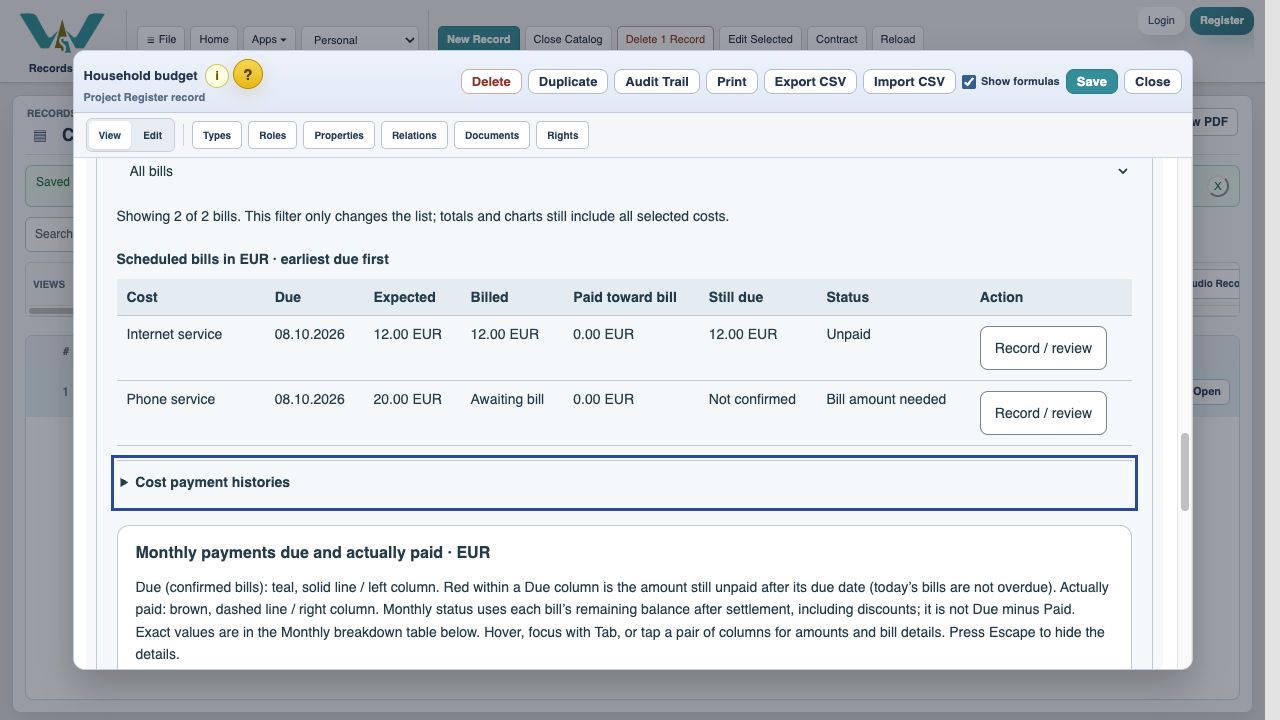This screenshot has width=1280, height=720.
Task: Switch to the Edit mode tab
Action: pyautogui.click(x=152, y=135)
